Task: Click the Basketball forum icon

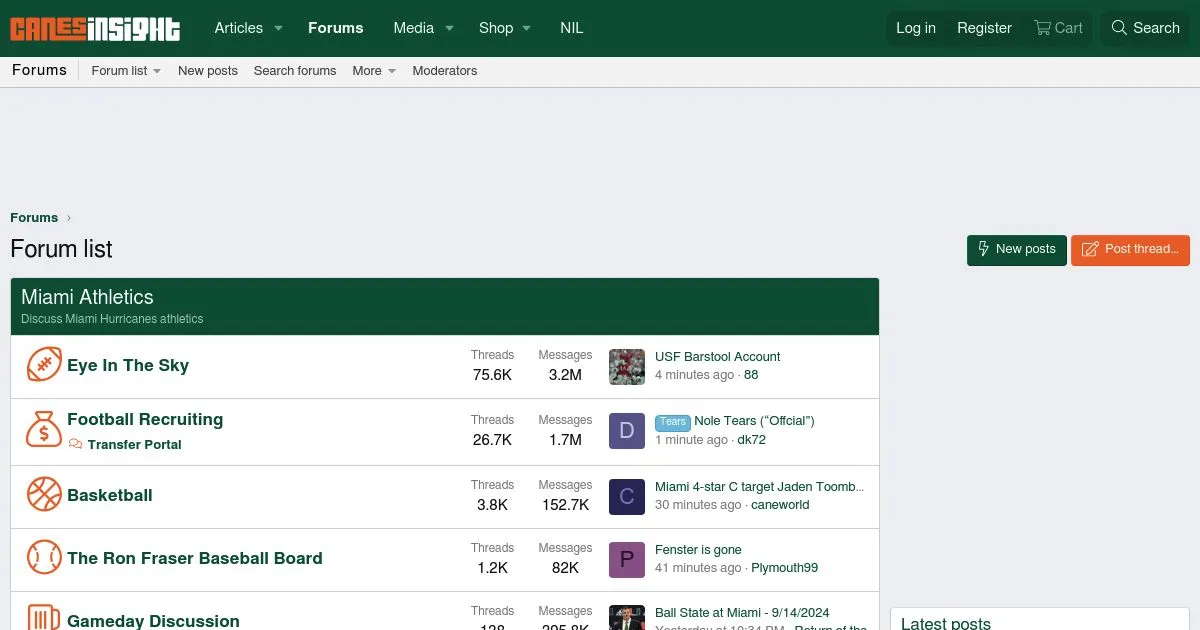Action: coord(44,494)
